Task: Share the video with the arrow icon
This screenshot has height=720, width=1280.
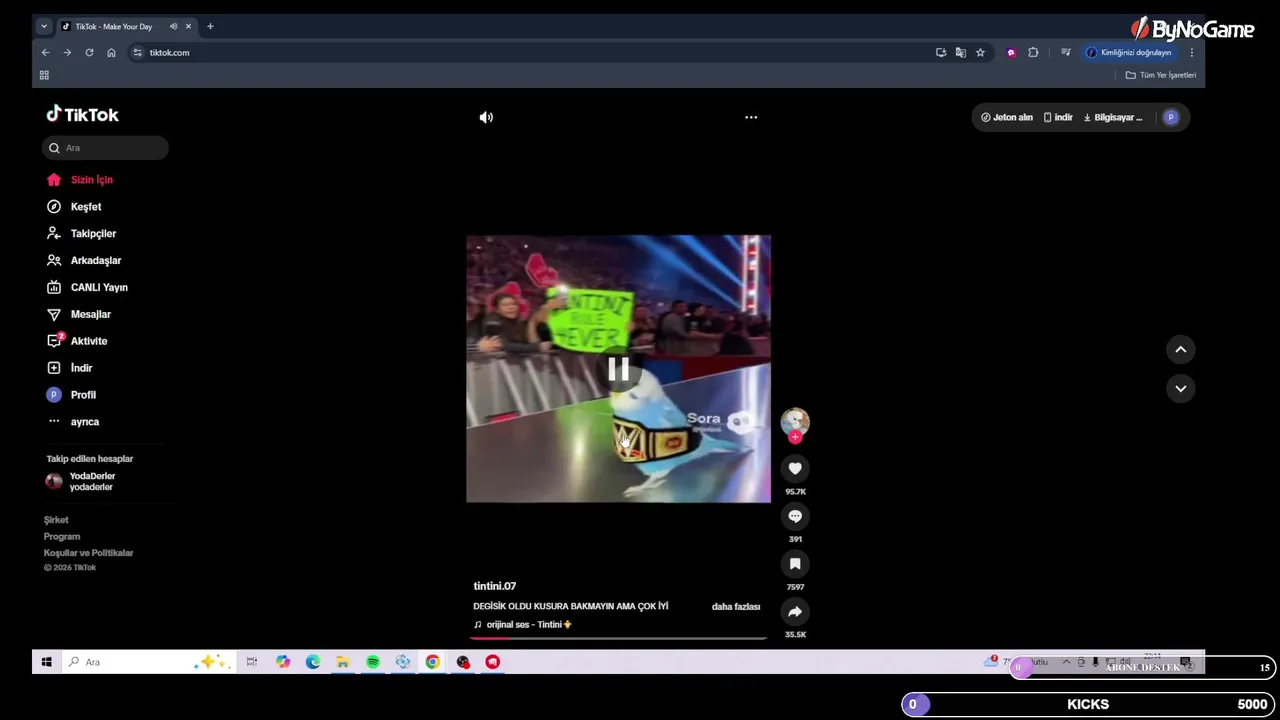Action: 795,612
